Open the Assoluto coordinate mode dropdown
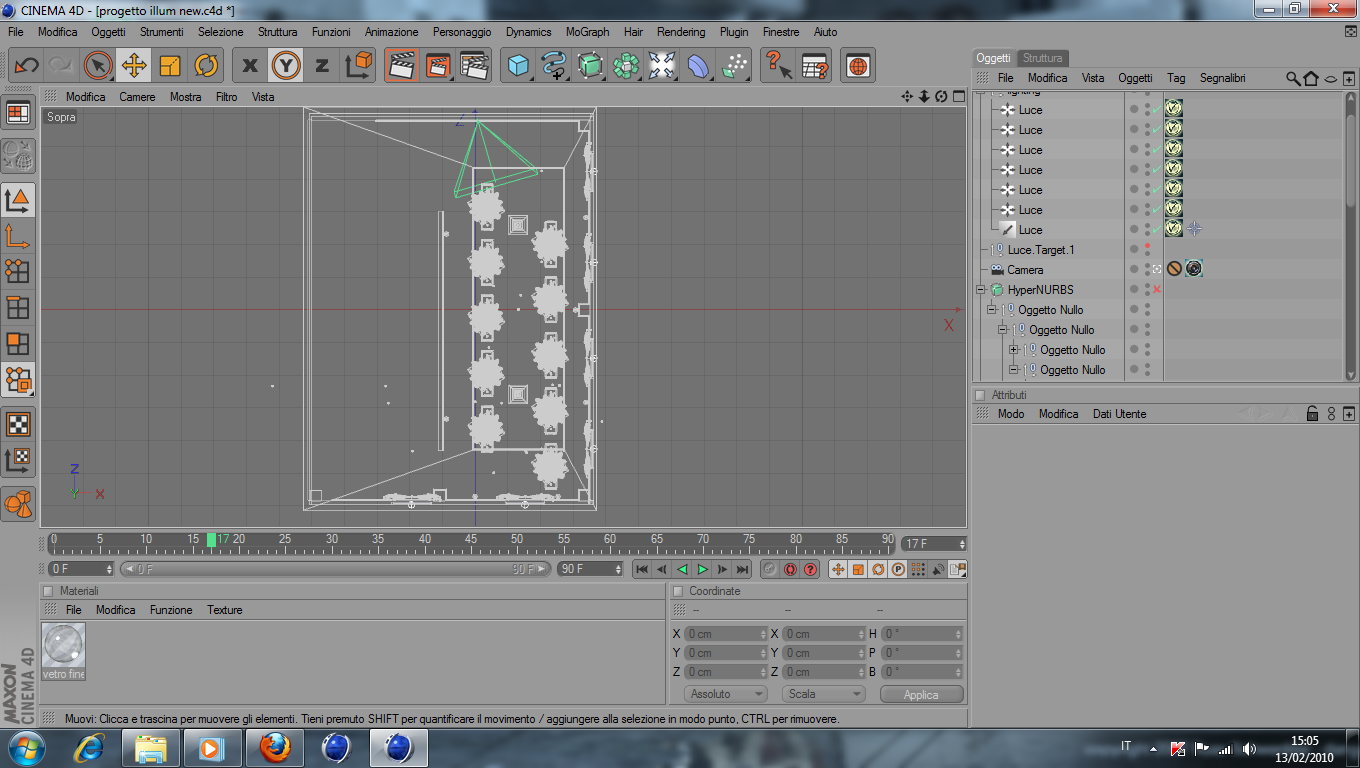 (725, 694)
